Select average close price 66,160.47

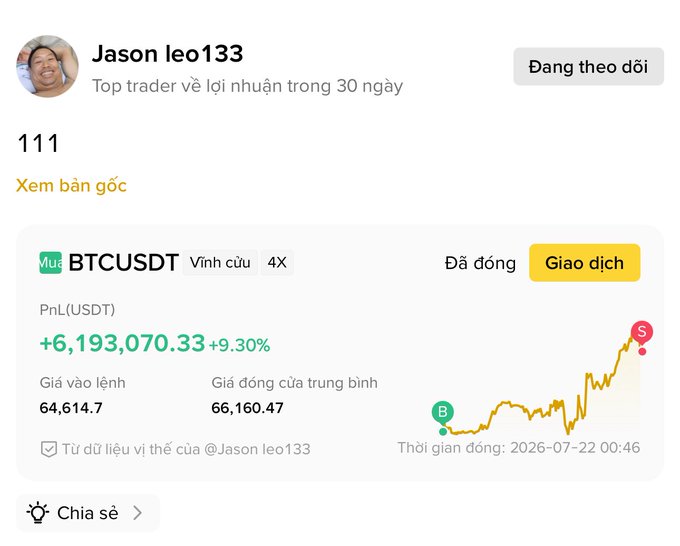click(247, 408)
